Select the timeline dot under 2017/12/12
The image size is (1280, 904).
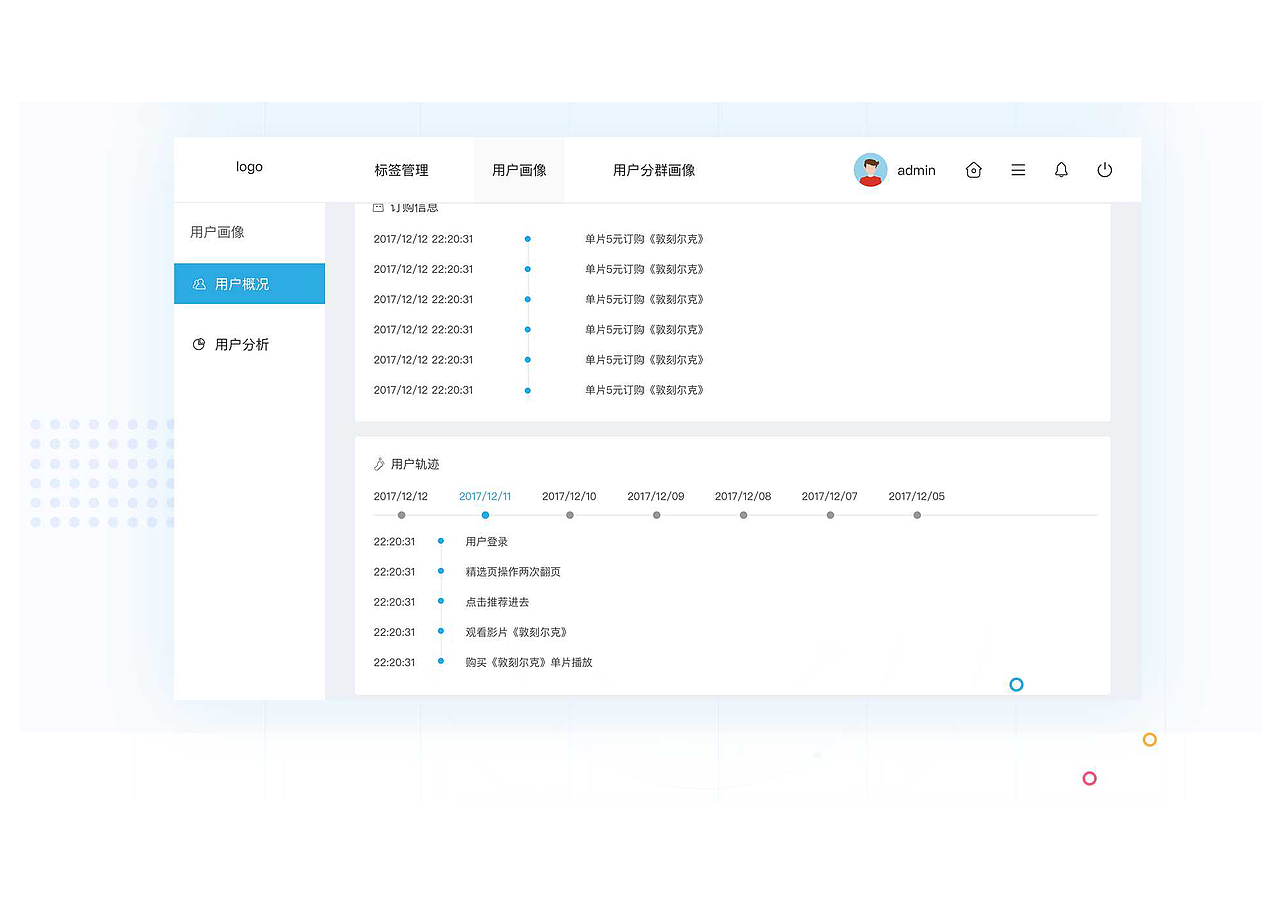pos(401,515)
